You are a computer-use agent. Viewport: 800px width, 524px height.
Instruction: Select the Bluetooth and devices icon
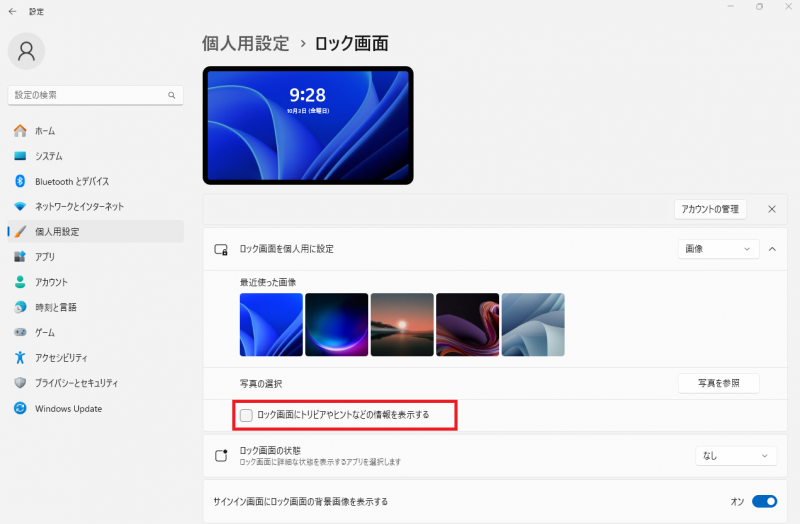click(20, 181)
